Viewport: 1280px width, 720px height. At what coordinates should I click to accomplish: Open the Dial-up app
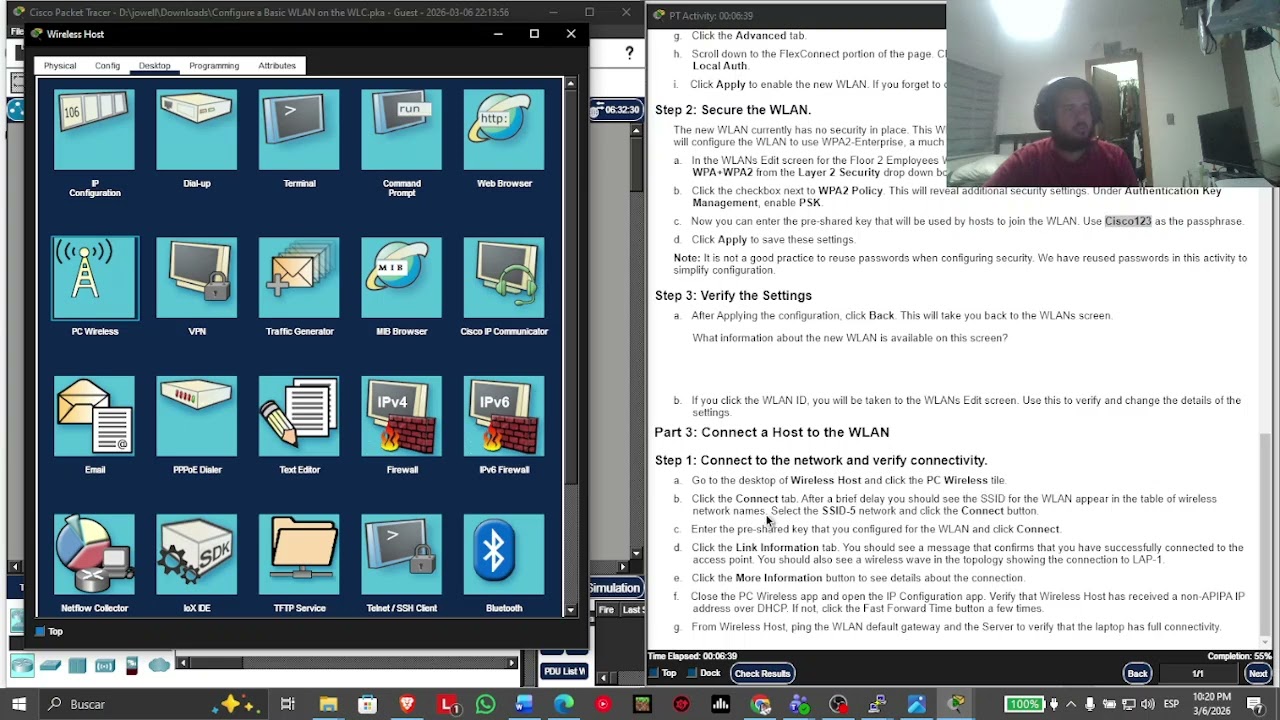pyautogui.click(x=197, y=139)
